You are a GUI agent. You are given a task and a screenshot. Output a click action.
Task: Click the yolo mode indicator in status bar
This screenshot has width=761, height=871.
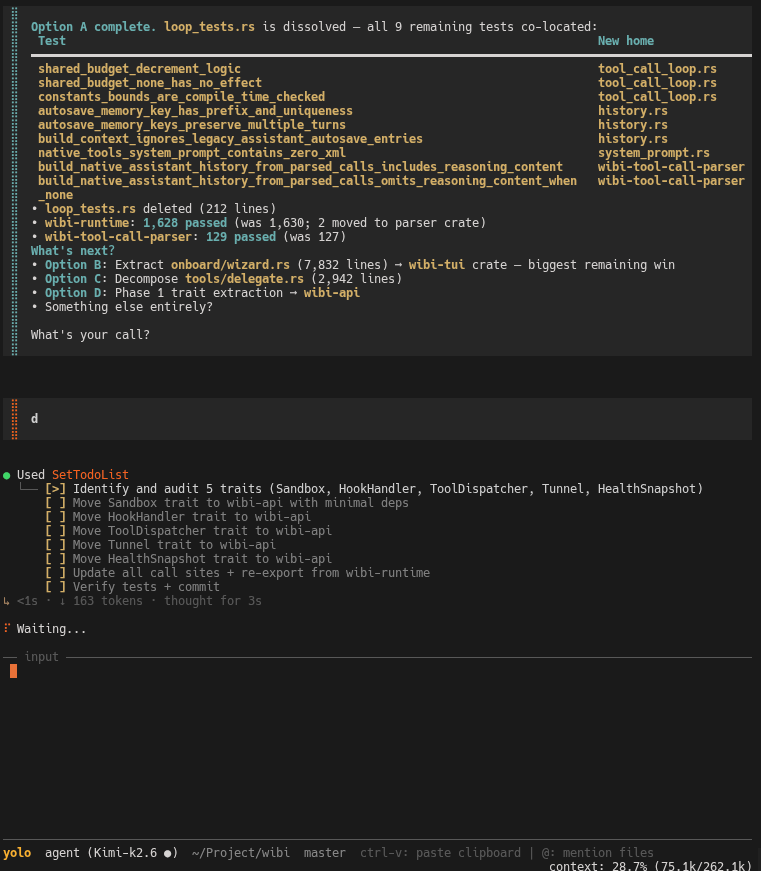pyautogui.click(x=17, y=853)
